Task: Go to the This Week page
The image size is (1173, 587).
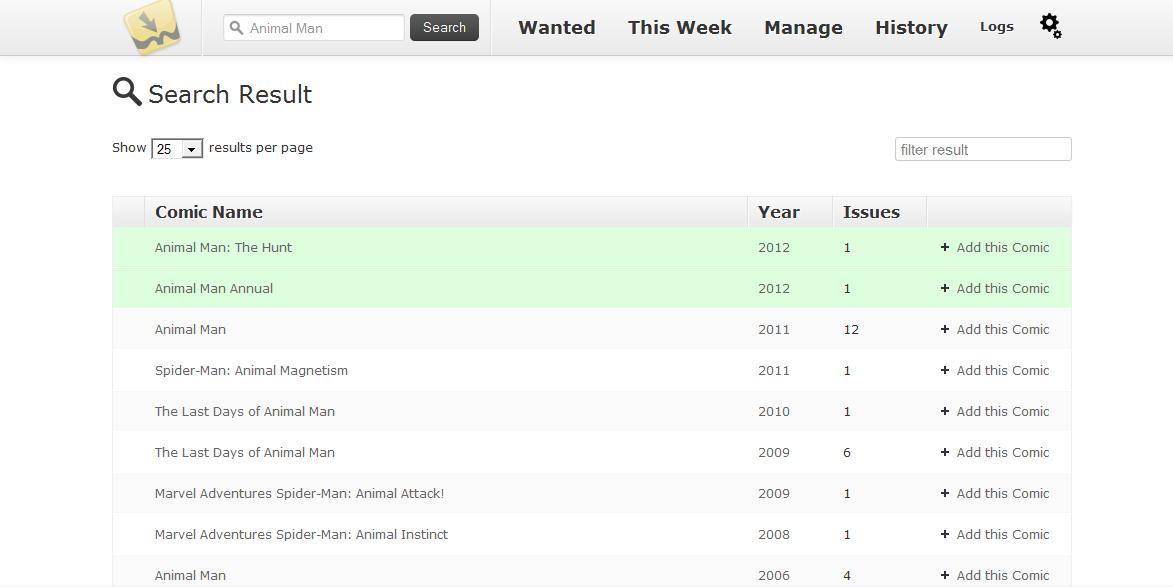Action: (x=679, y=28)
